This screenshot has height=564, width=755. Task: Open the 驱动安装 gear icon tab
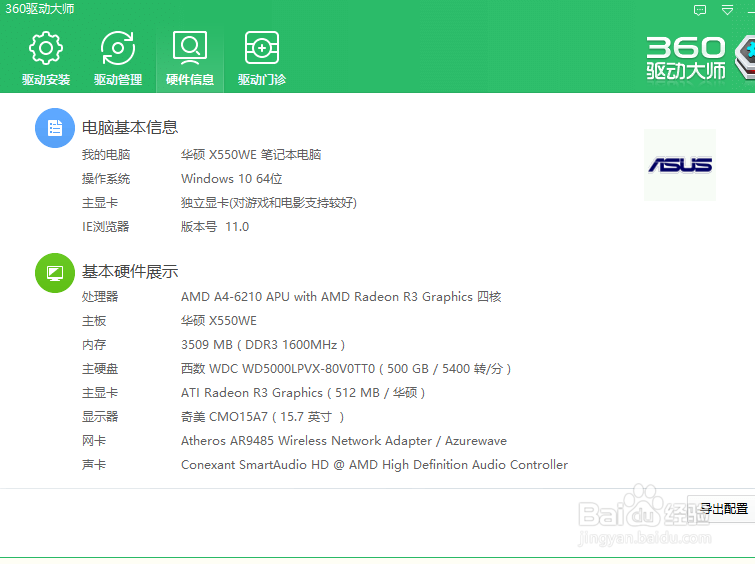[46, 58]
